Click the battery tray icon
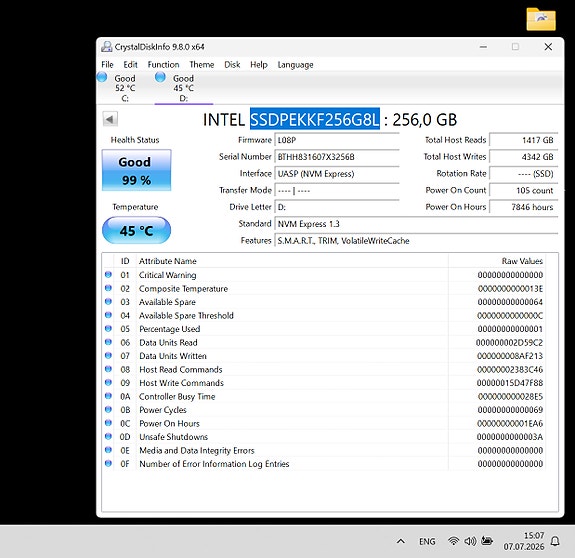The width and height of the screenshot is (575, 558). pyautogui.click(x=487, y=541)
